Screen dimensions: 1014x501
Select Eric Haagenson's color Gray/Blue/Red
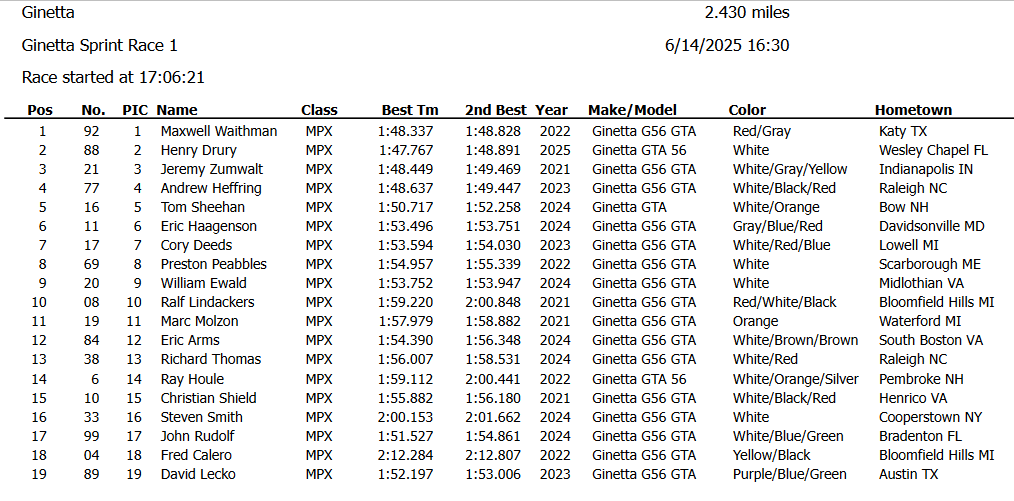778,226
